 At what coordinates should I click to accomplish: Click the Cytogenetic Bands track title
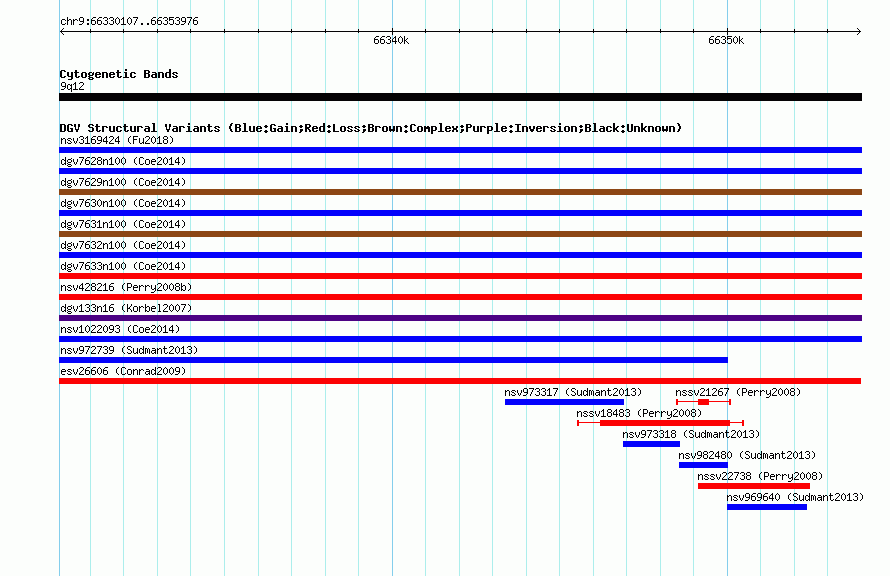pos(119,74)
